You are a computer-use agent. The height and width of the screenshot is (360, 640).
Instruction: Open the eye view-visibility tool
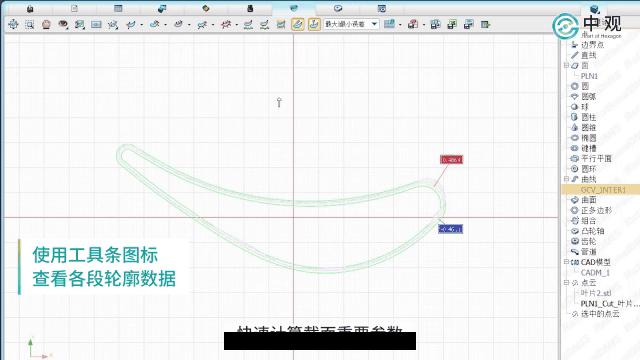tap(63, 24)
